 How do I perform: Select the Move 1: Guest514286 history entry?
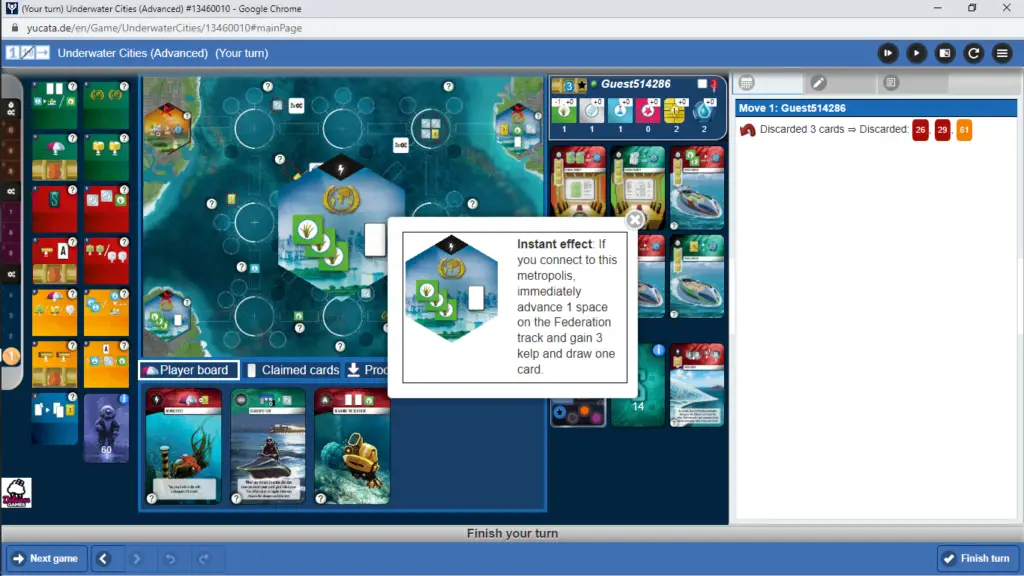click(876, 108)
